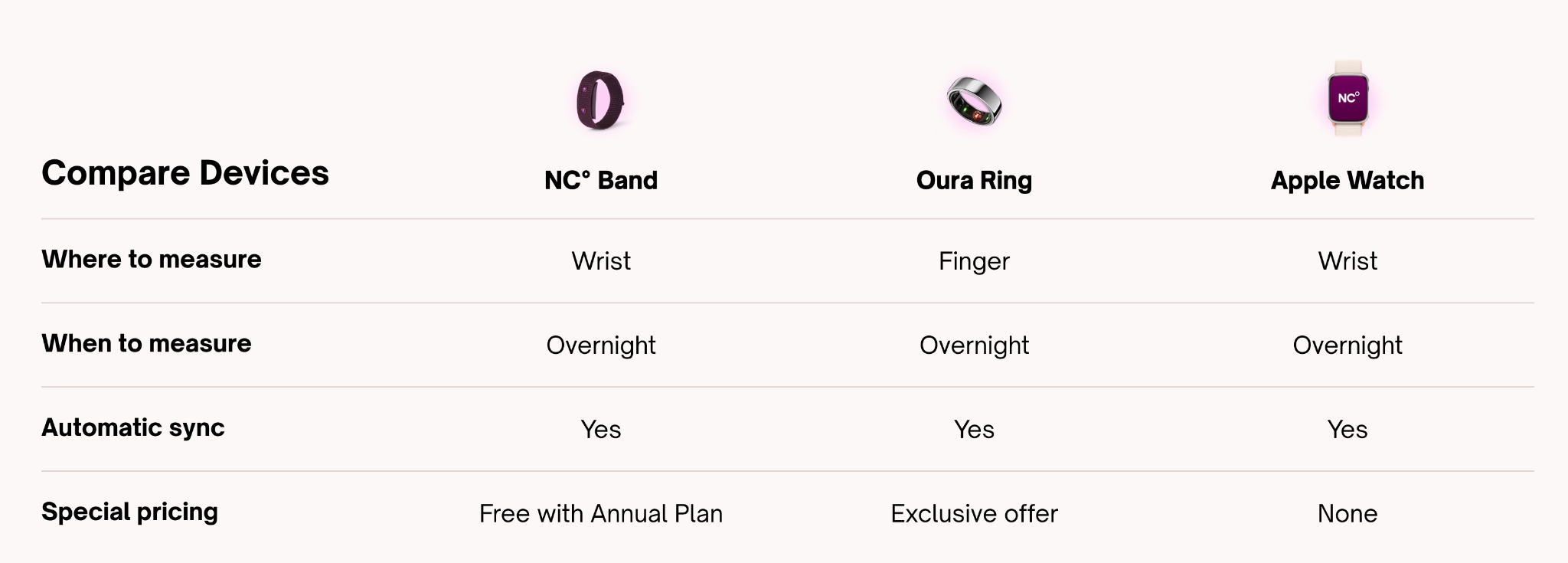Screen dimensions: 1568x563
Task: Select the Apple Watch column heading
Action: coord(1347,181)
